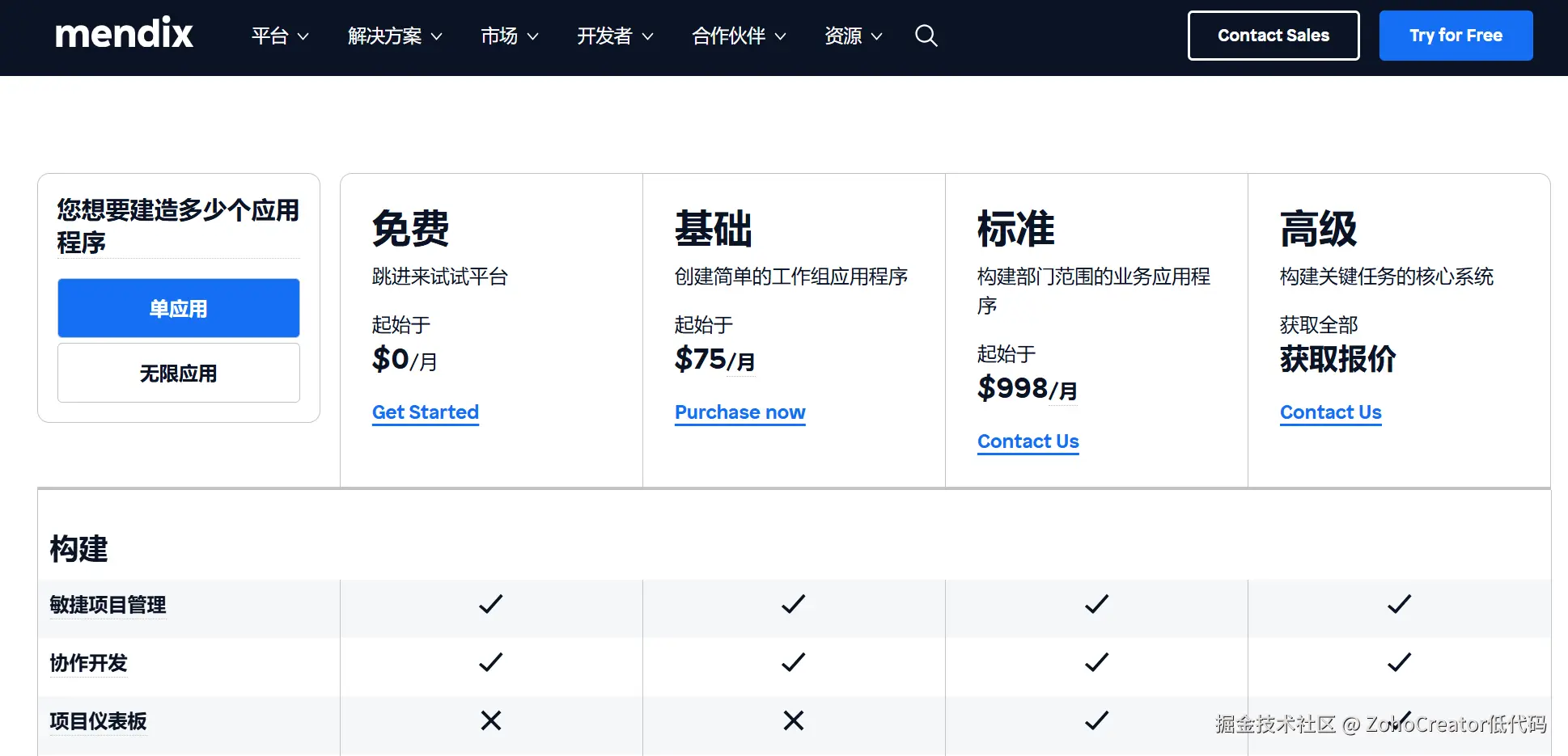The image size is (1568, 756).
Task: Click the 协作开发 checkmark under 免费
Action: coord(490,662)
